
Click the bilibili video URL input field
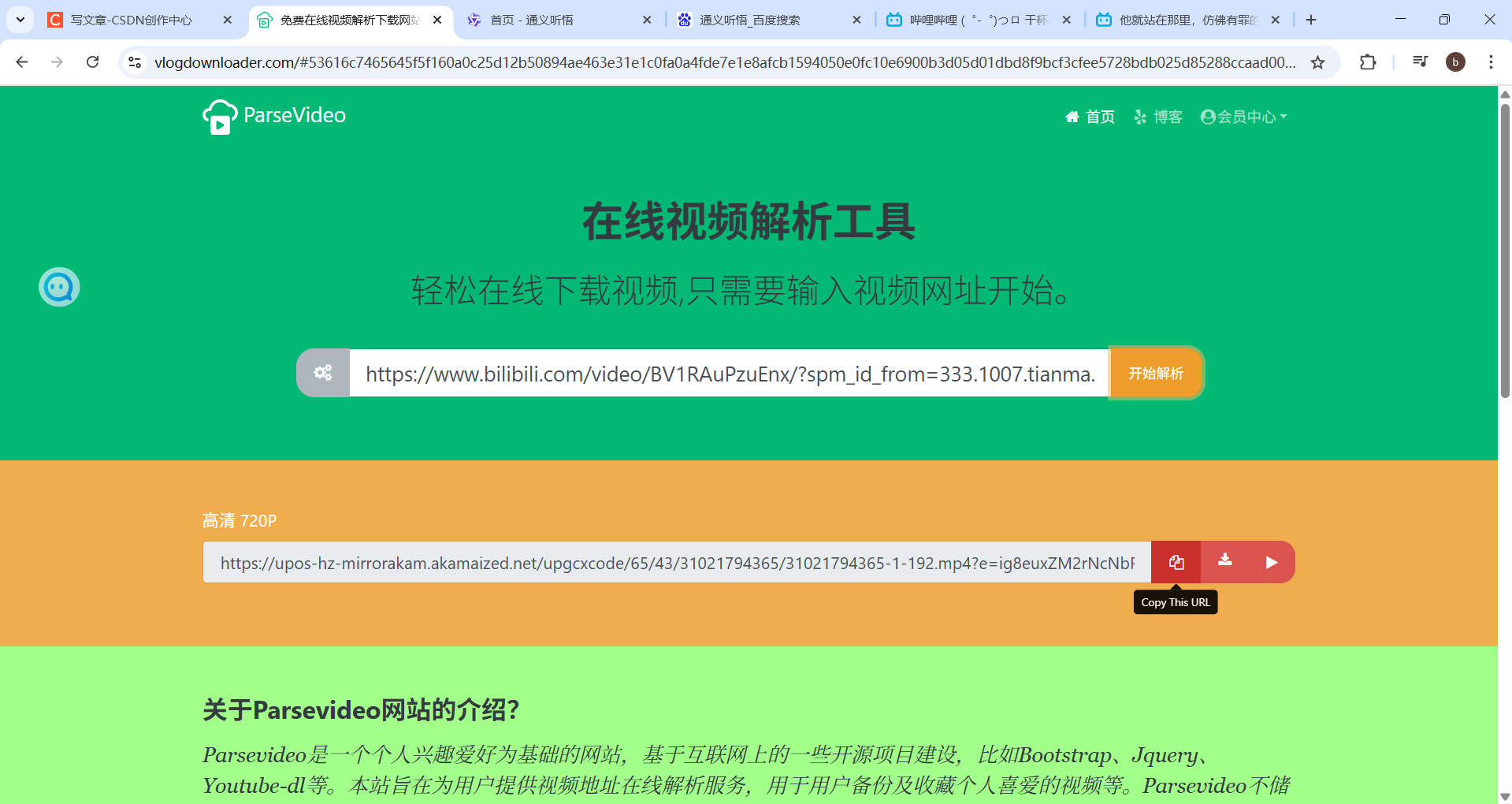(x=729, y=373)
